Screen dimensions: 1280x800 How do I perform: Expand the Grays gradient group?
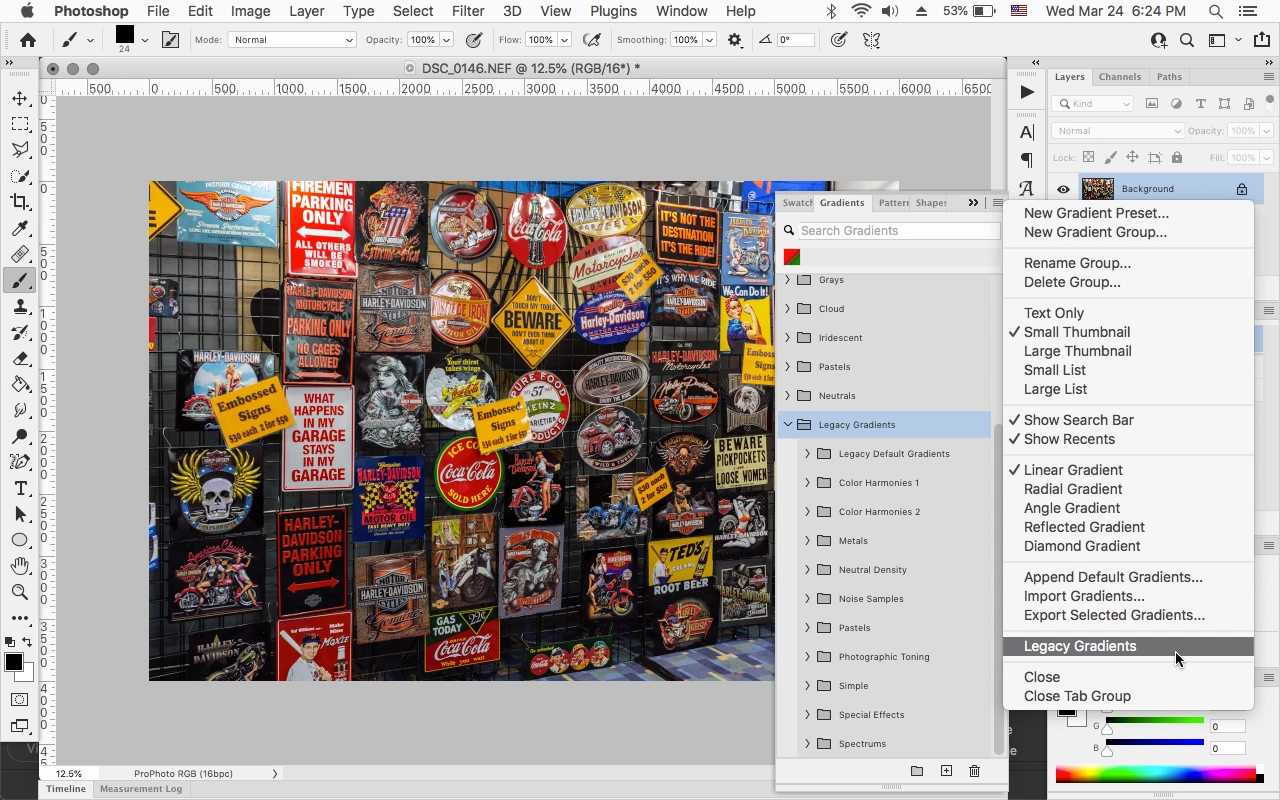788,280
